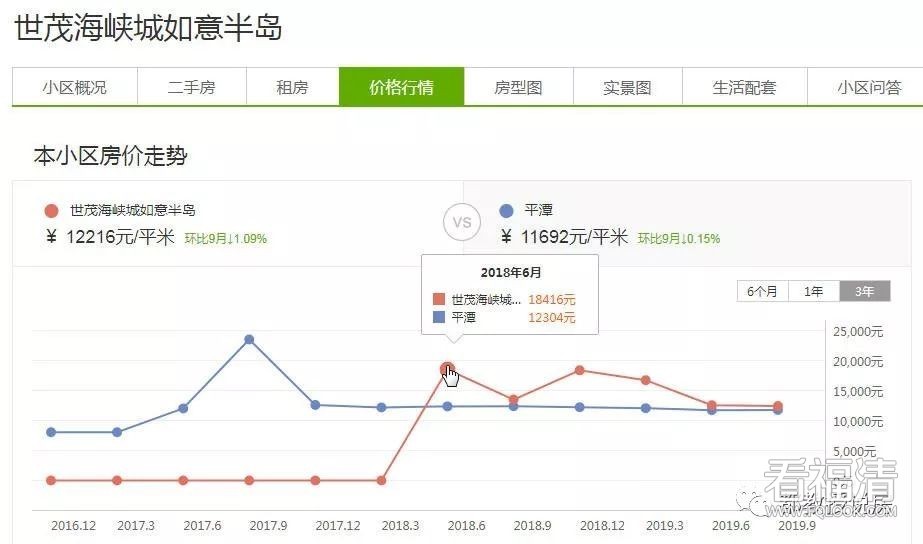Select the 价格行情 tab
This screenshot has width=923, height=544.
pyautogui.click(x=401, y=87)
